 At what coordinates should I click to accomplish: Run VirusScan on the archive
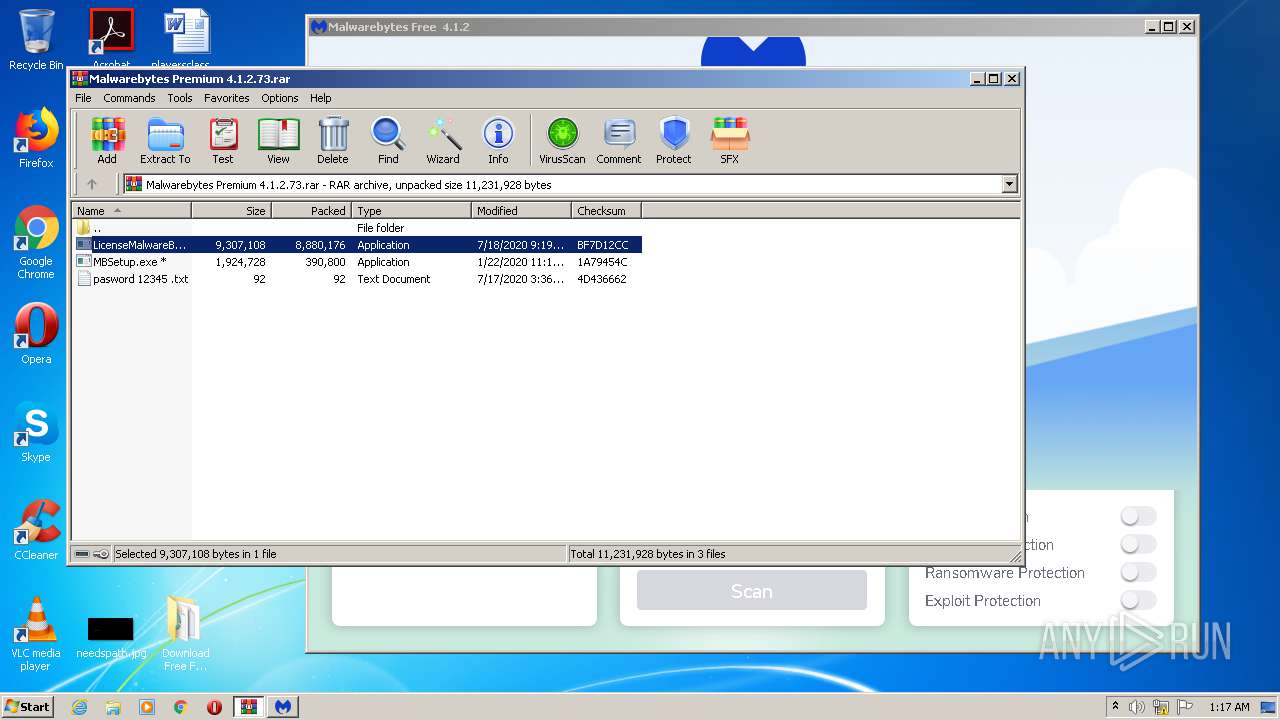pos(562,140)
